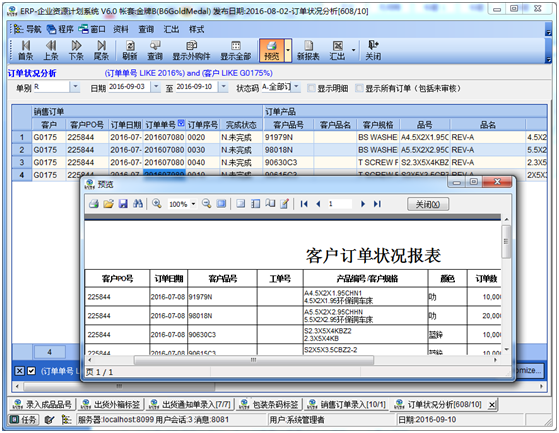
Task: Click the 关闭(X) button in preview
Action: (428, 204)
